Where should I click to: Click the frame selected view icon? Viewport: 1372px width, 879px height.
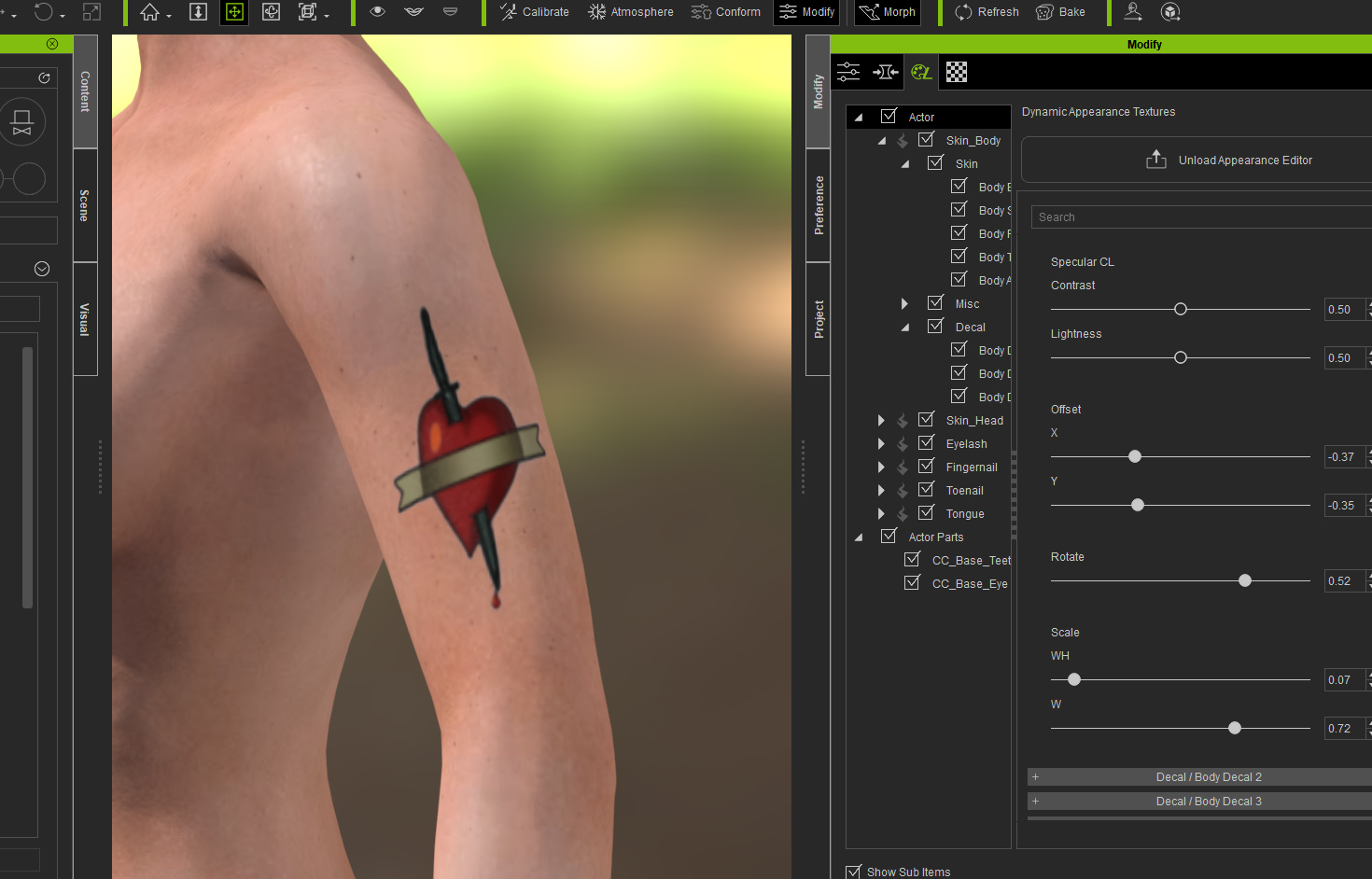(307, 12)
